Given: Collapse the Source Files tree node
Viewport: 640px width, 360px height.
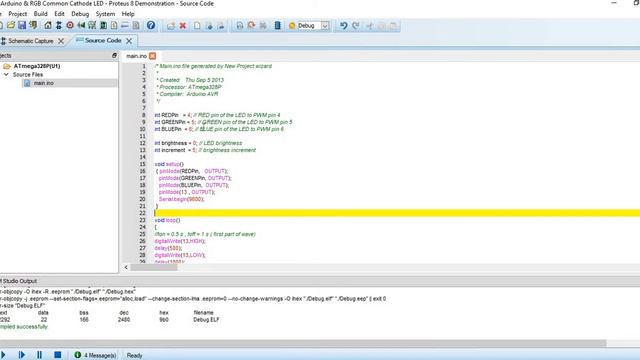Looking at the screenshot, I should click(6, 75).
